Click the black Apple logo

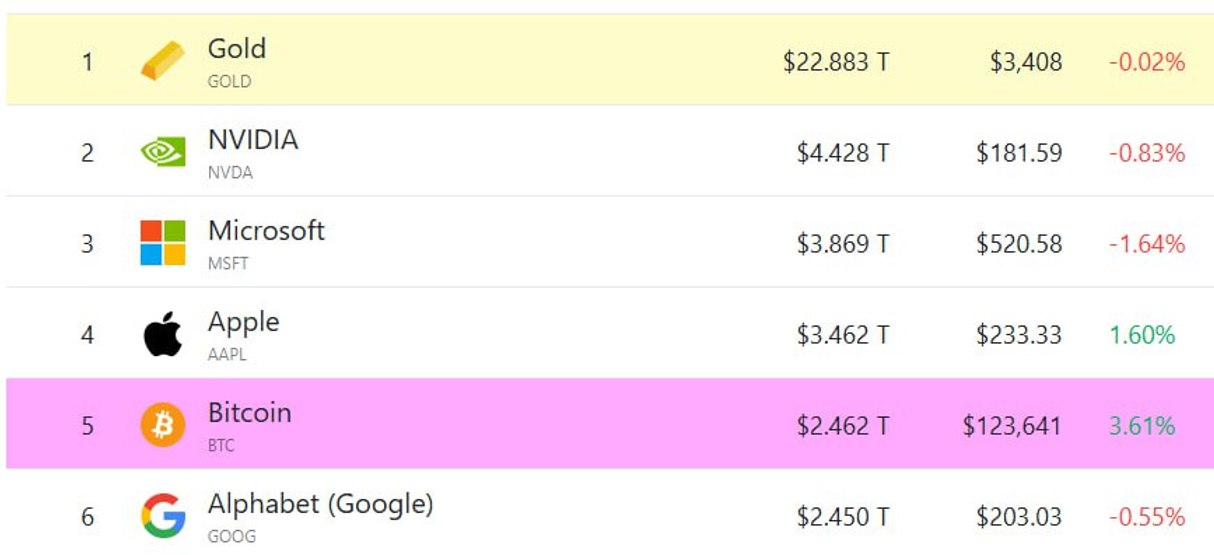click(x=162, y=334)
